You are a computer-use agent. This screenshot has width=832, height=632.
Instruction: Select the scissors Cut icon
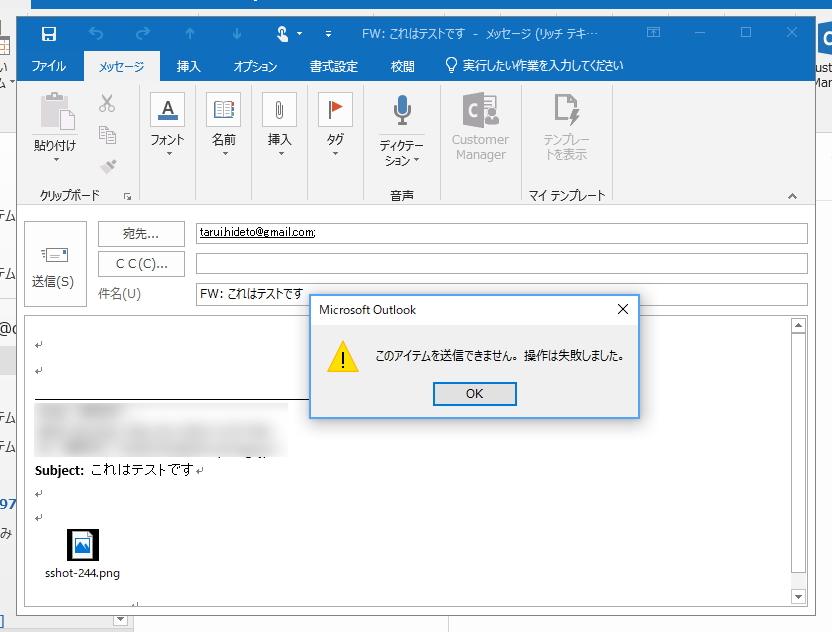108,100
